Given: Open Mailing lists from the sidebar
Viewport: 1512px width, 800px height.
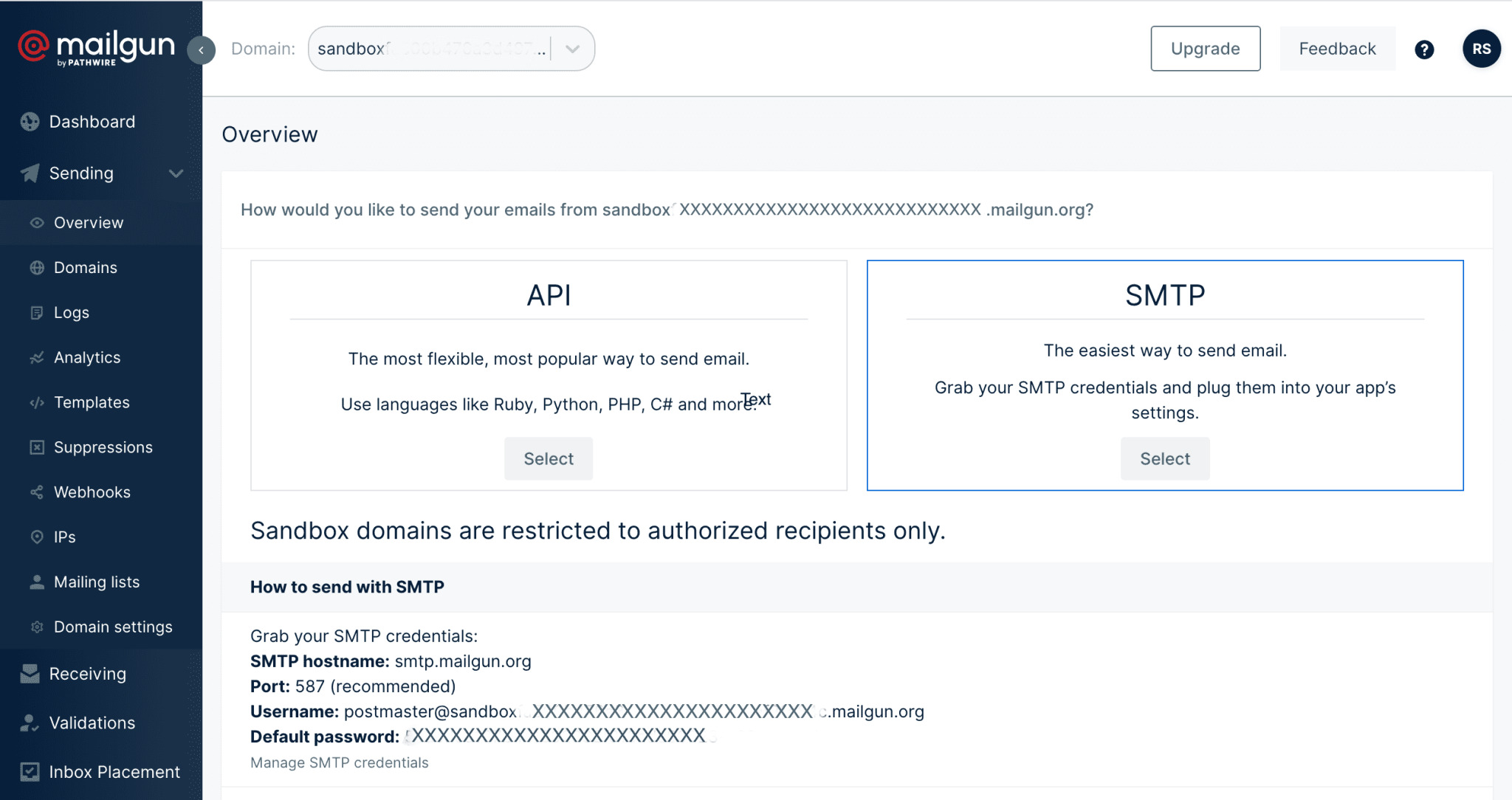Looking at the screenshot, I should click(96, 582).
